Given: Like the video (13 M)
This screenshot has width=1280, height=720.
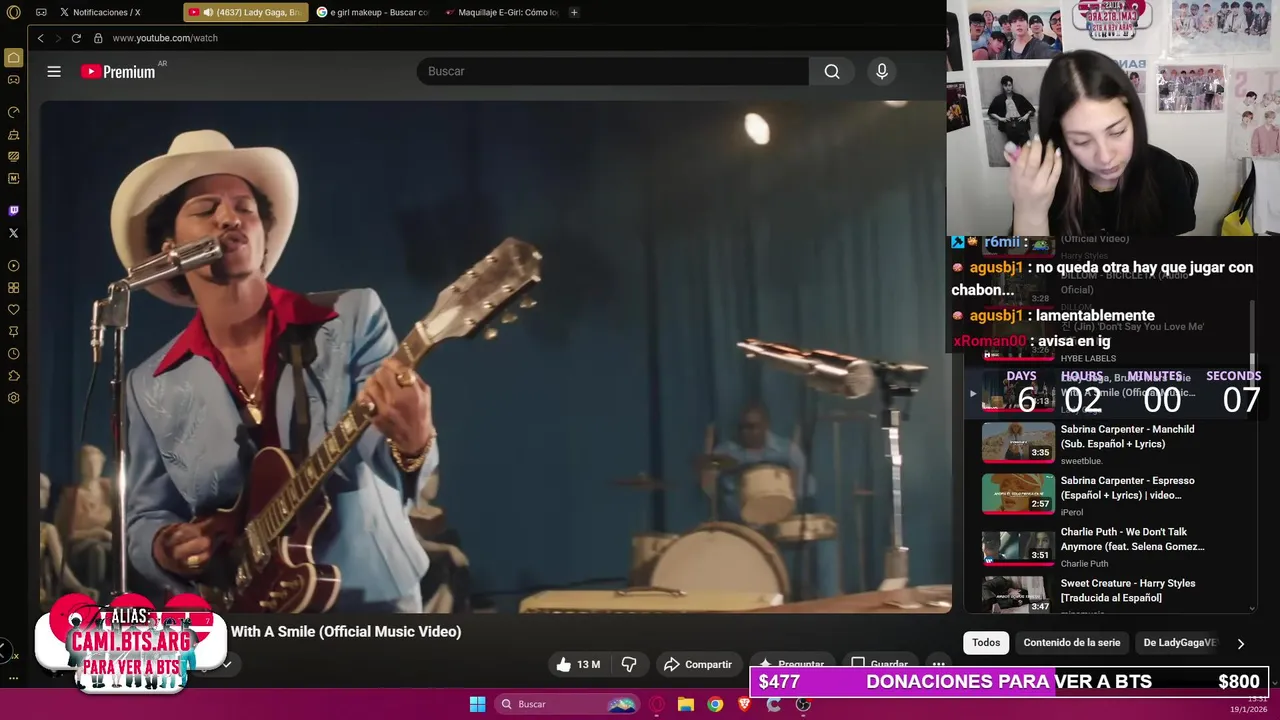Looking at the screenshot, I should click(578, 664).
